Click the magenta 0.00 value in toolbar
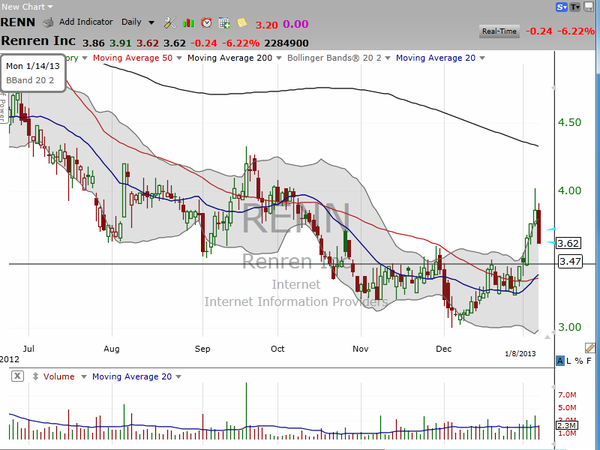The image size is (600, 450). (295, 24)
